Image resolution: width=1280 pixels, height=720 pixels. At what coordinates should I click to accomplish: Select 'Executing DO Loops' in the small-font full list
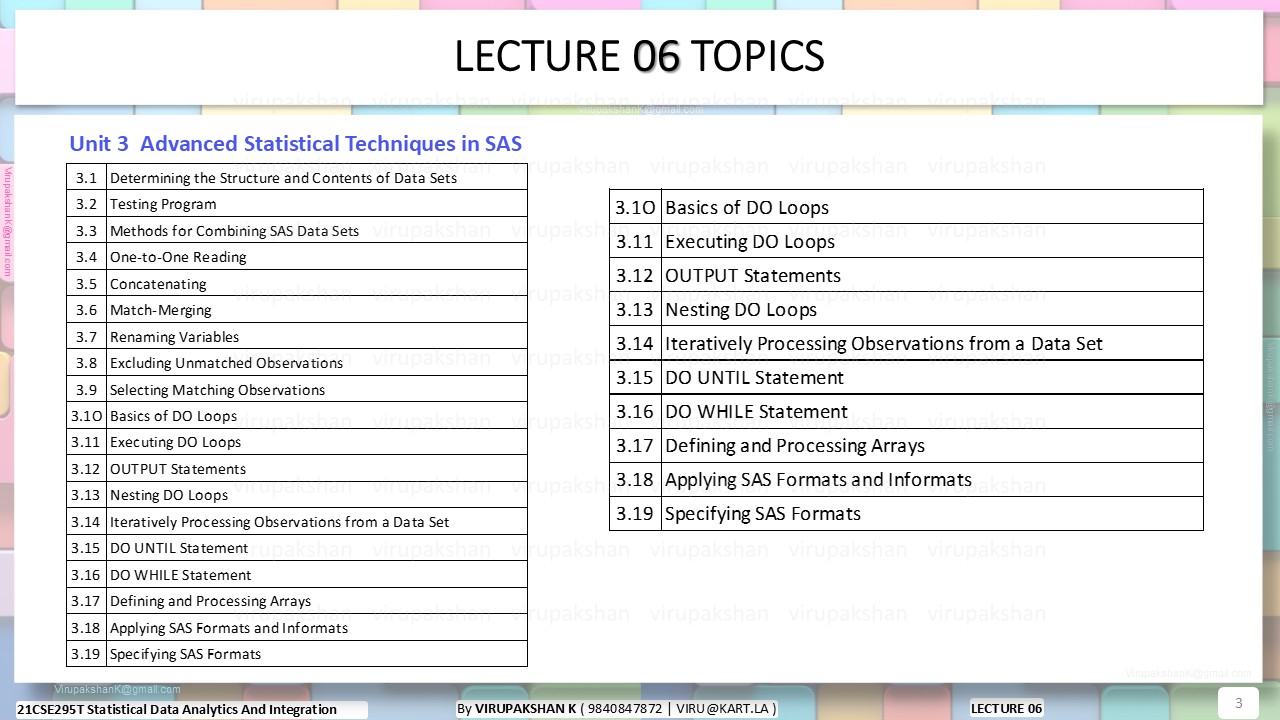(175, 442)
